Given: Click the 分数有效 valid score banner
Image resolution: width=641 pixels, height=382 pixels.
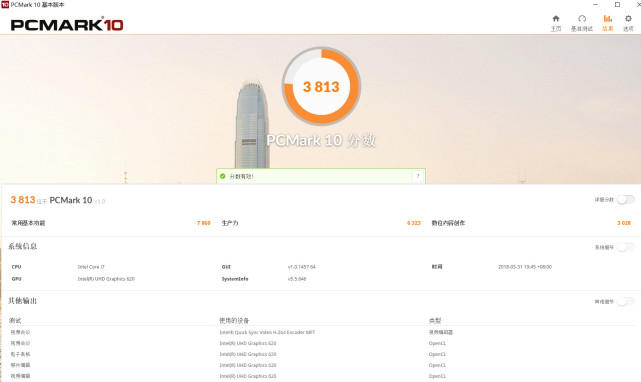Looking at the screenshot, I should click(x=321, y=176).
